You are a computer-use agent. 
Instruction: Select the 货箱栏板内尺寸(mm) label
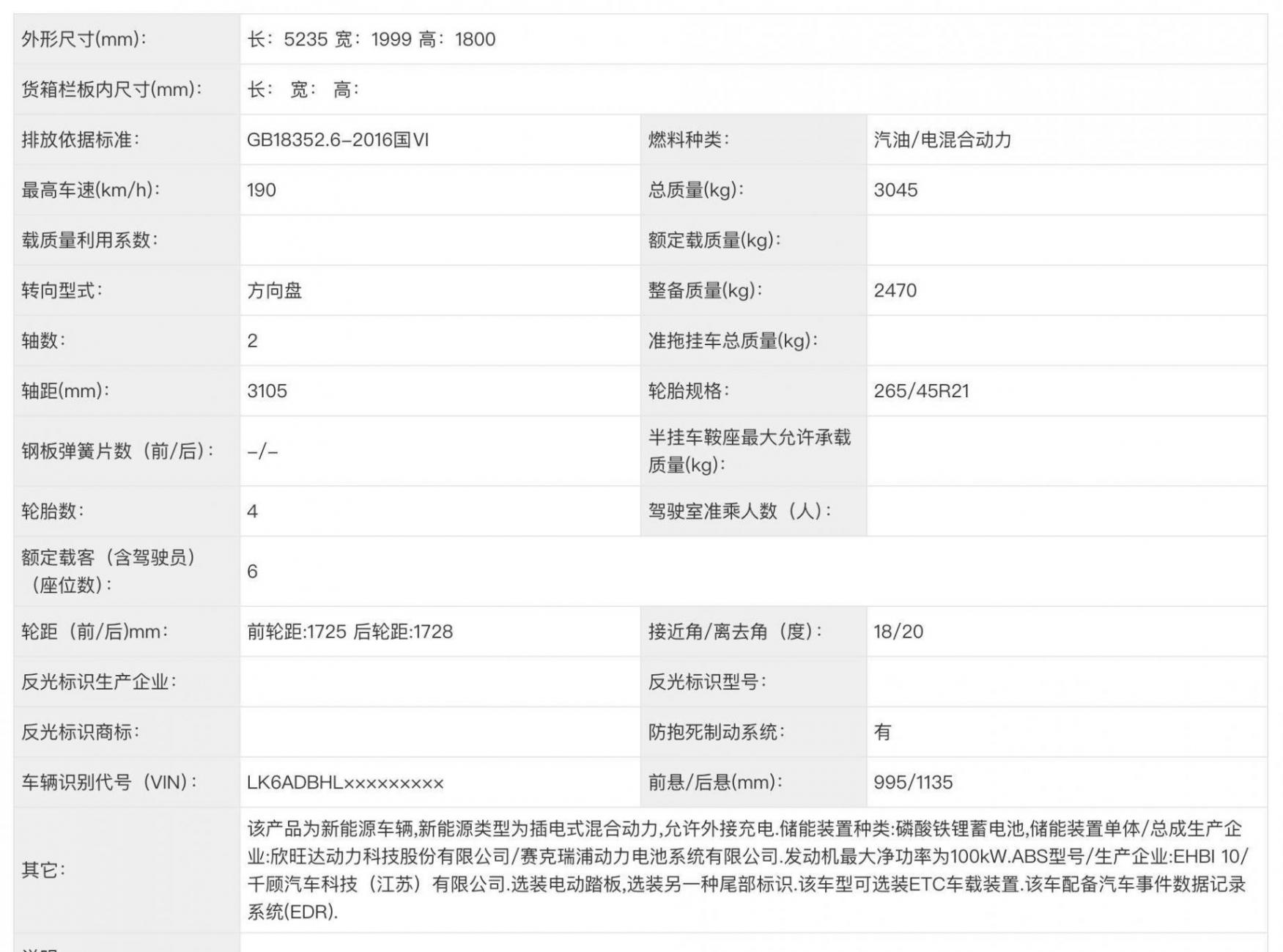tap(112, 90)
